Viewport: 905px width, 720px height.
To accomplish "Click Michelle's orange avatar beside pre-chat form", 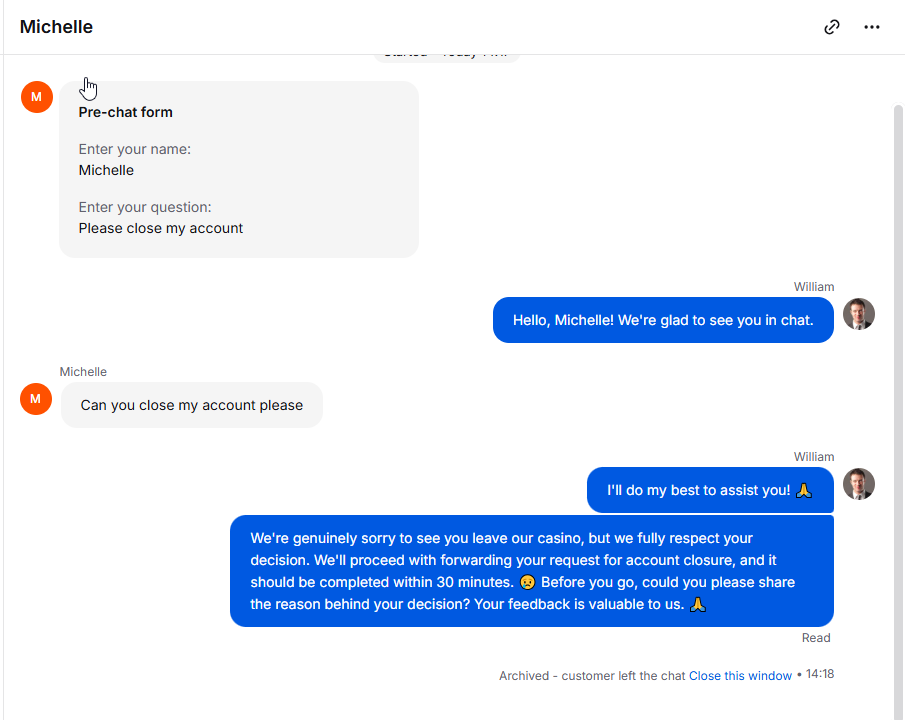I will pyautogui.click(x=37, y=97).
